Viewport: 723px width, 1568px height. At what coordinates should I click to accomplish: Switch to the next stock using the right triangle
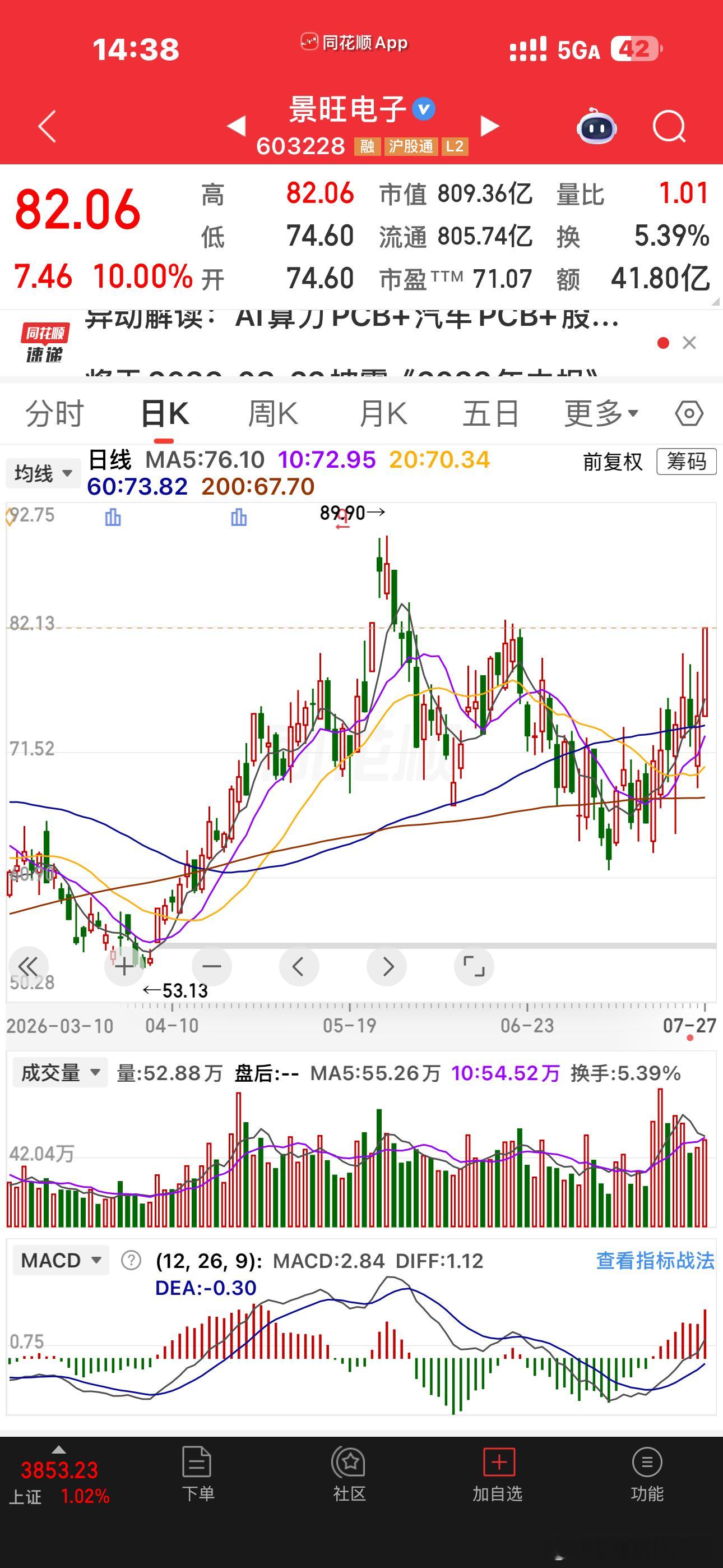[x=489, y=126]
